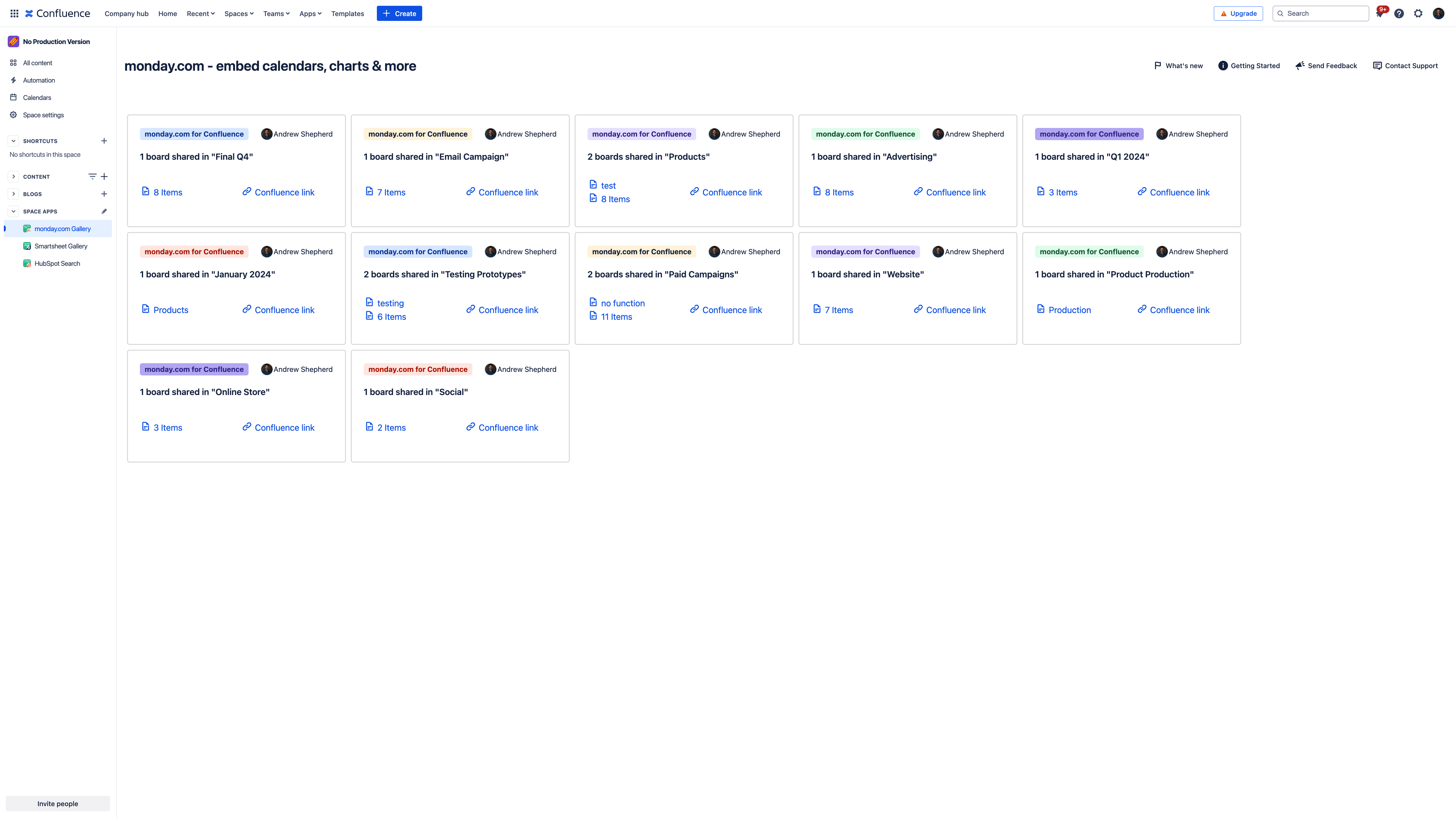Open Home in the top navigation
This screenshot has height=819, width=1456.
(x=167, y=14)
